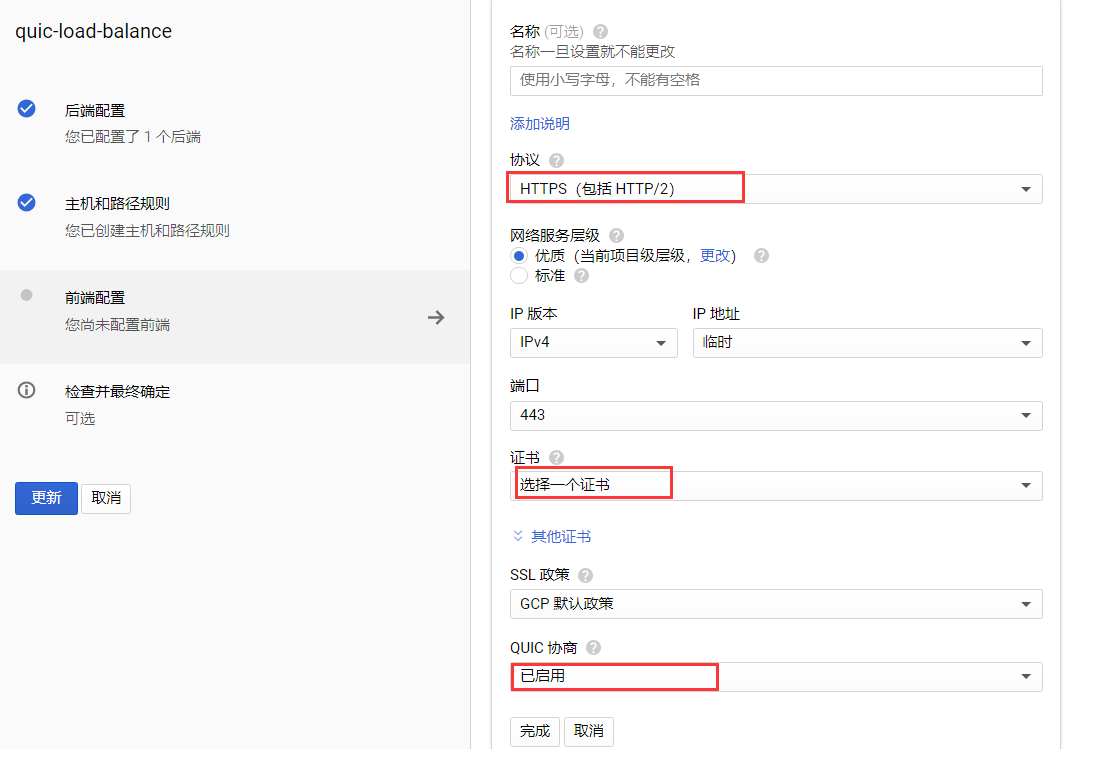Click checkmark icon for 主机和路径规则 step
This screenshot has width=1115, height=776.
pyautogui.click(x=26, y=203)
